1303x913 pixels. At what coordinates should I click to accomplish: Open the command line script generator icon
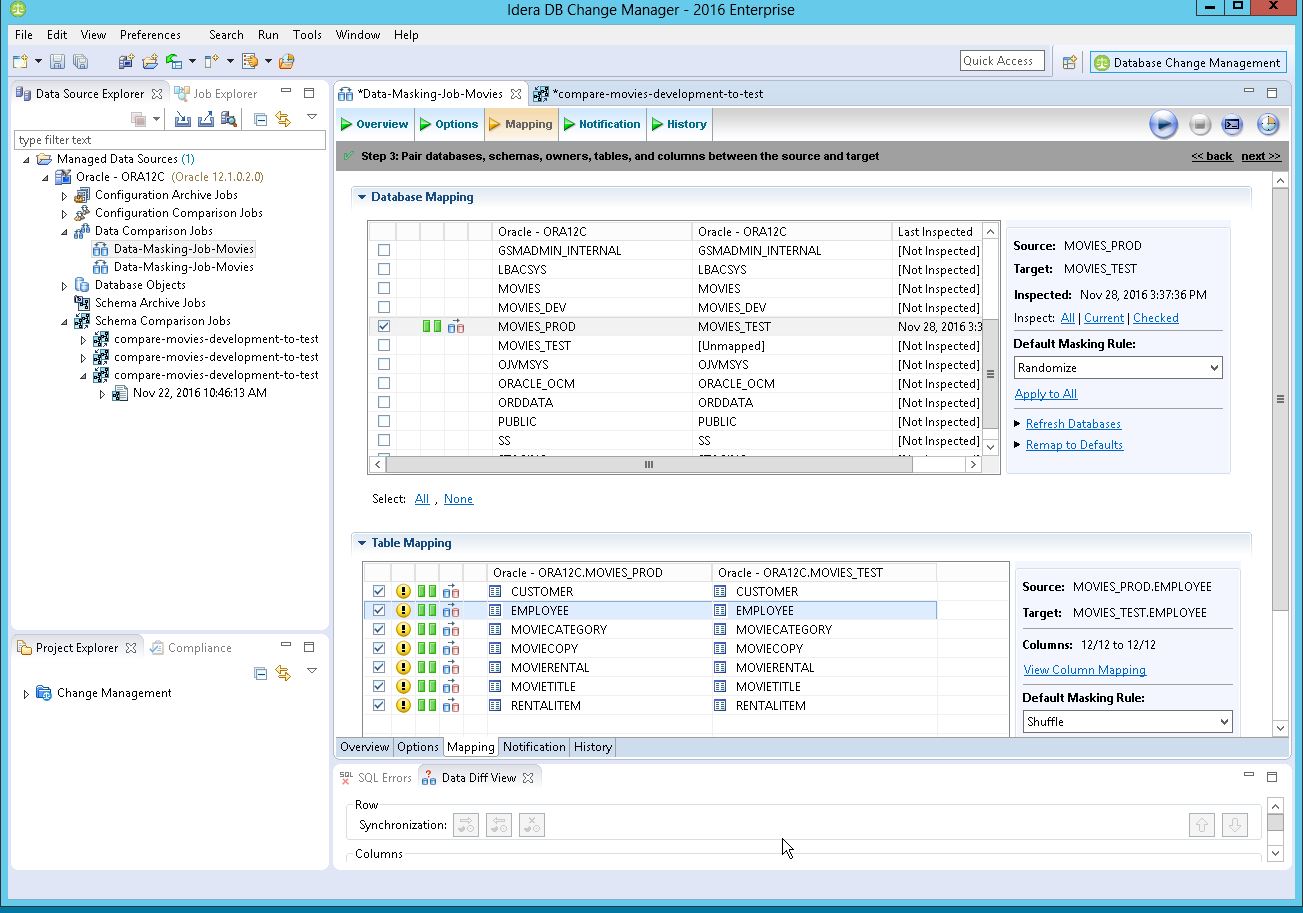(x=1233, y=125)
